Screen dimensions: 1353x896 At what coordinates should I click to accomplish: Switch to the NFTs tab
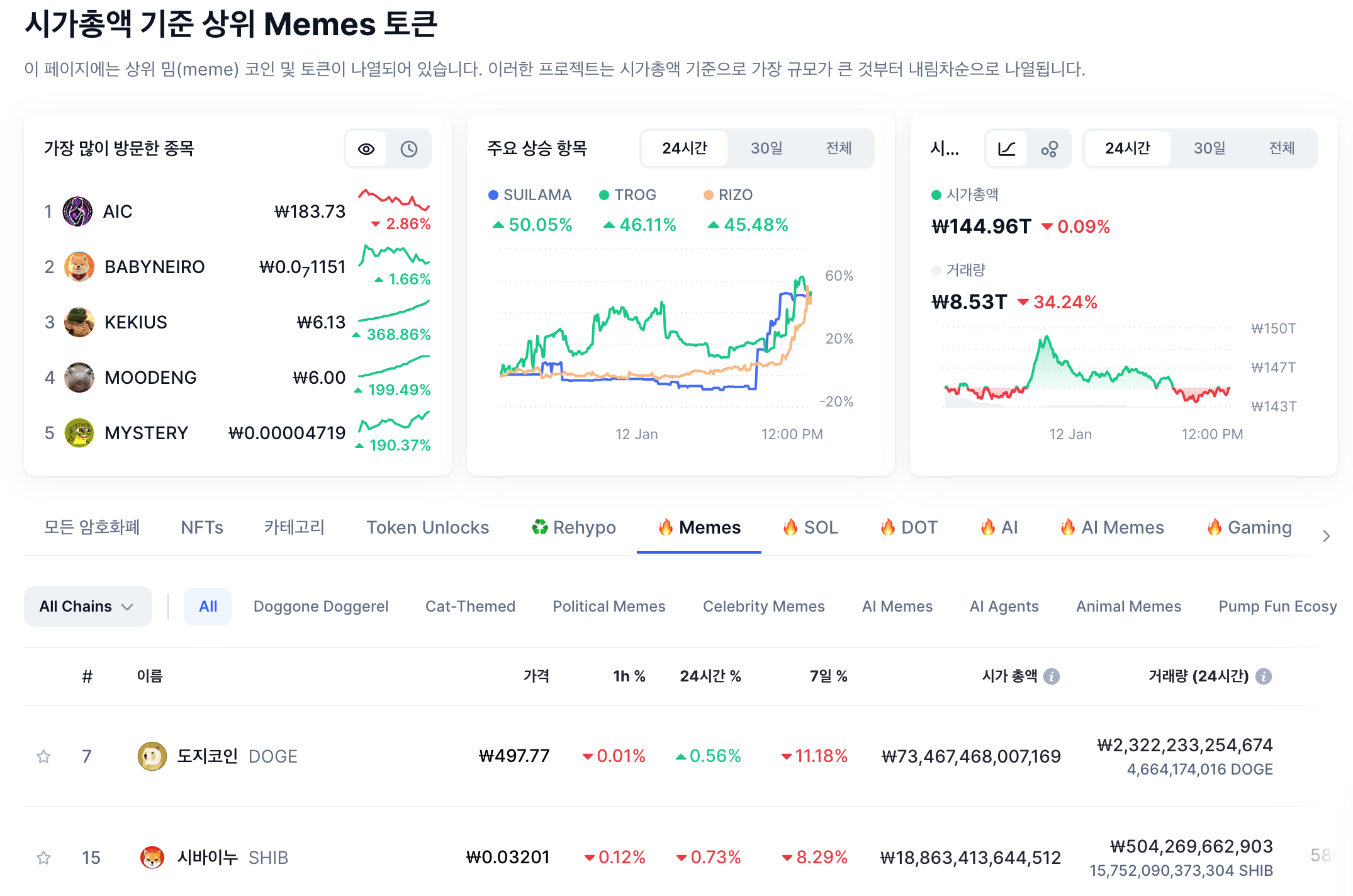click(x=201, y=527)
